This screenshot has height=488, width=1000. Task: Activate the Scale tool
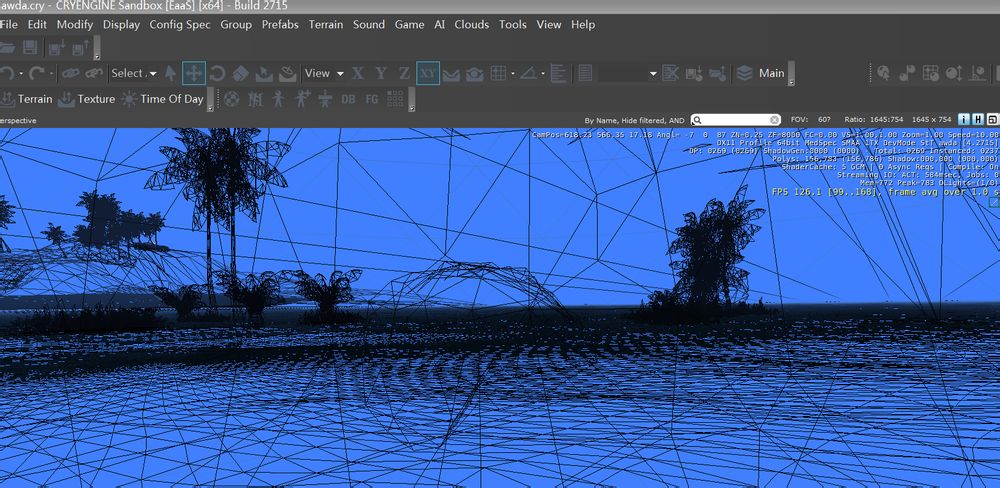[240, 73]
